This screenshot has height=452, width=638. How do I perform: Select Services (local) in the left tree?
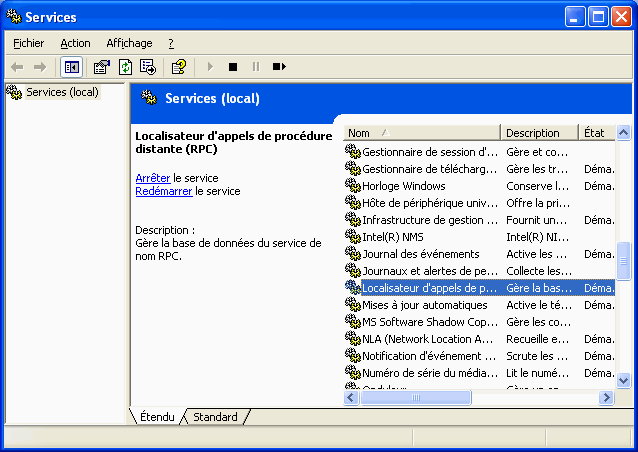pos(62,92)
